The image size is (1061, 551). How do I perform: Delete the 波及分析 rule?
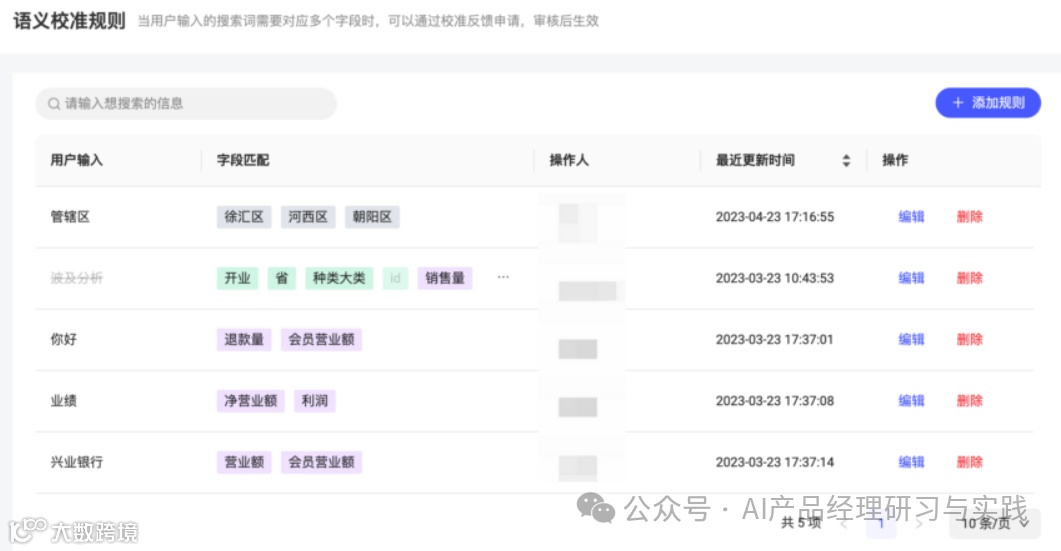pyautogui.click(x=969, y=278)
